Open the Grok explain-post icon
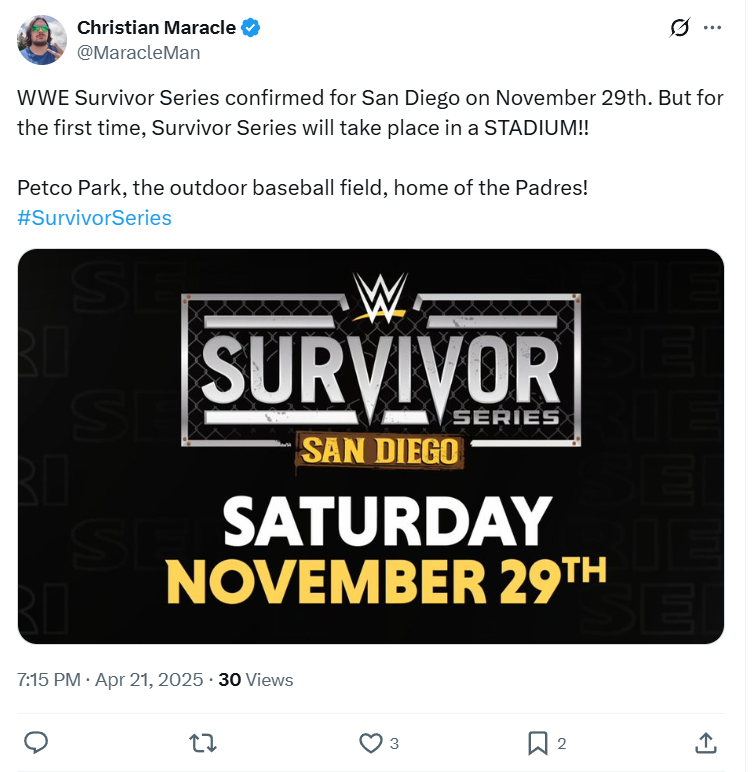This screenshot has height=772, width=755. pos(680,28)
